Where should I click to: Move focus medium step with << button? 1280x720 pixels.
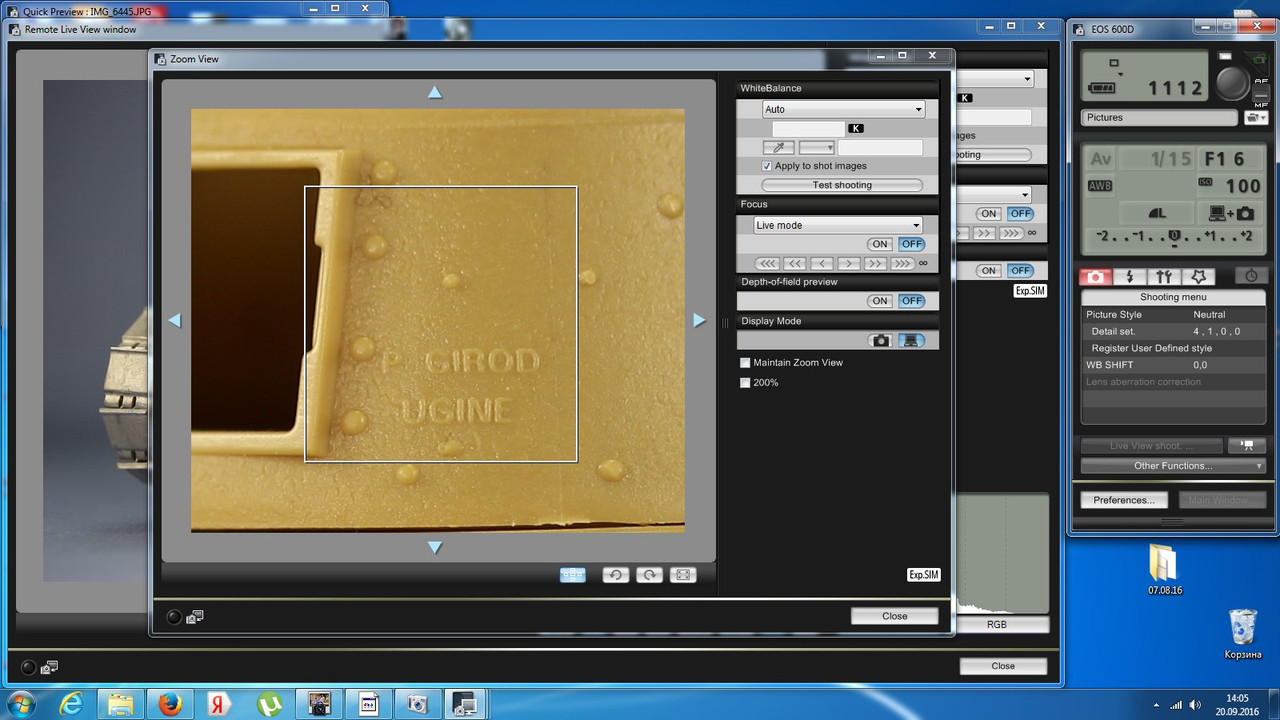click(x=795, y=263)
